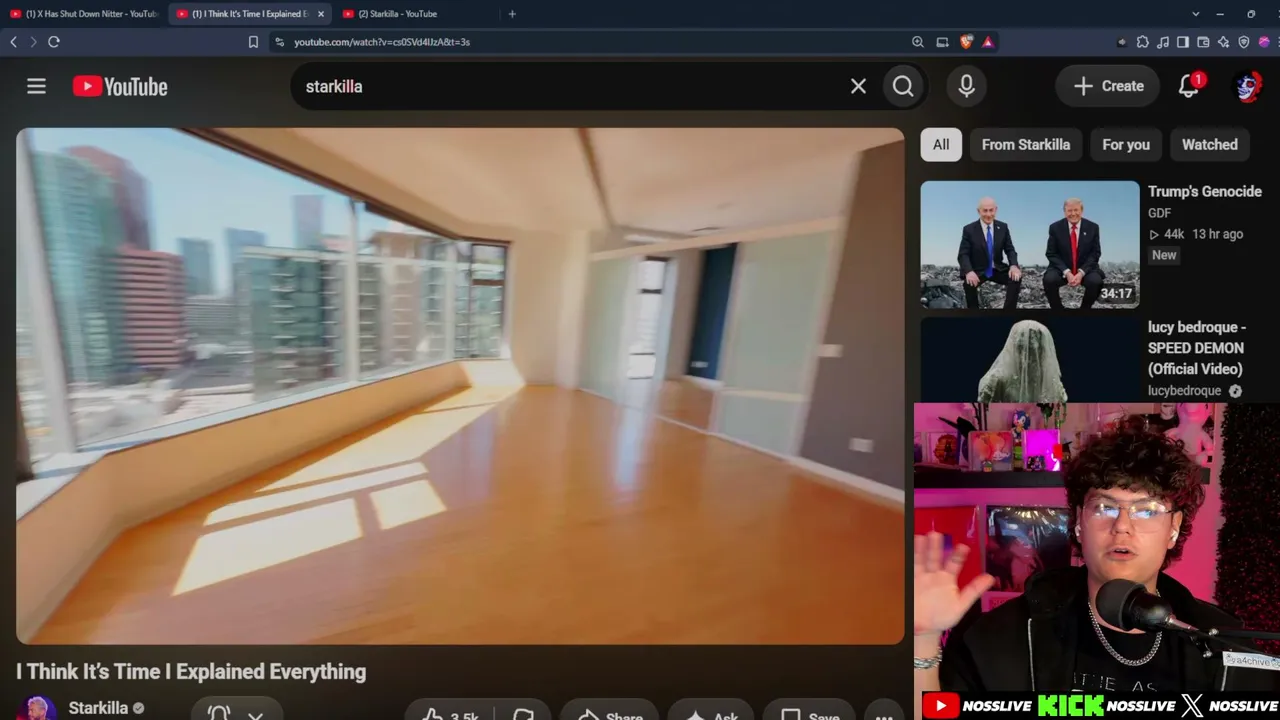Close the 'I Think It's Time' tab
Screen dimensions: 1280x720
coord(320,14)
